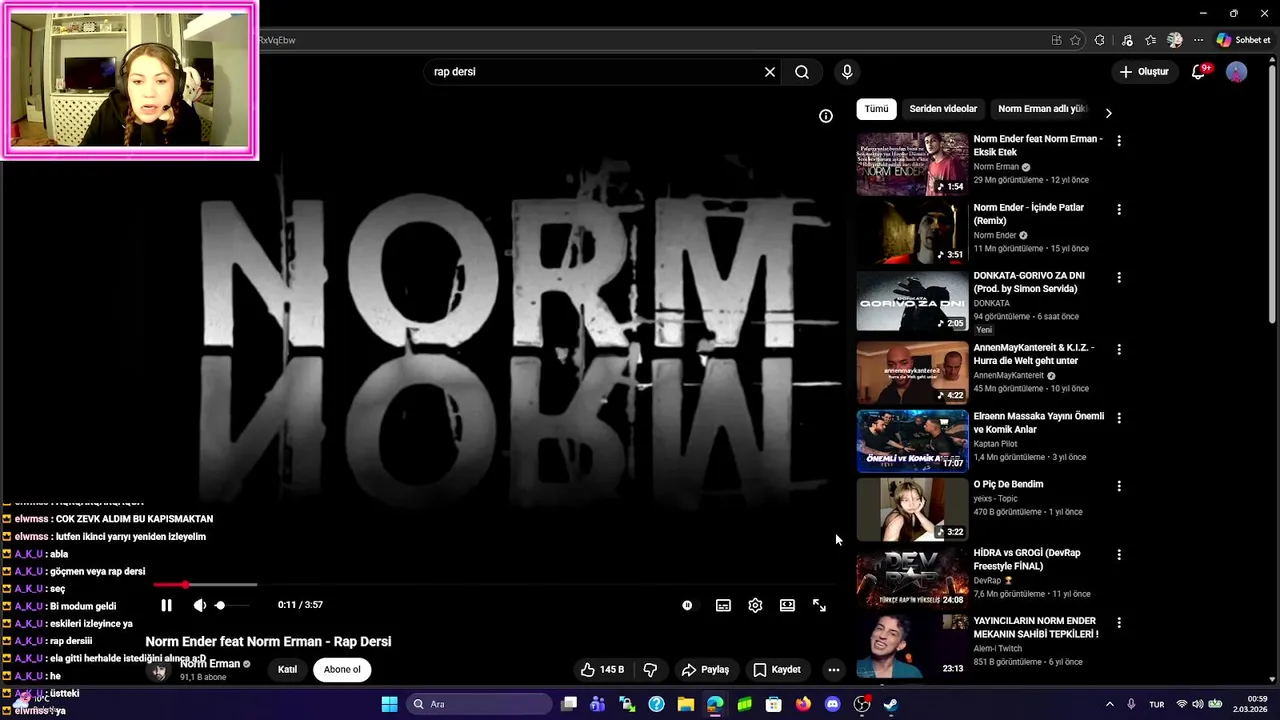The height and width of the screenshot is (720, 1280).
Task: Mute the video volume speaker icon
Action: (x=199, y=605)
